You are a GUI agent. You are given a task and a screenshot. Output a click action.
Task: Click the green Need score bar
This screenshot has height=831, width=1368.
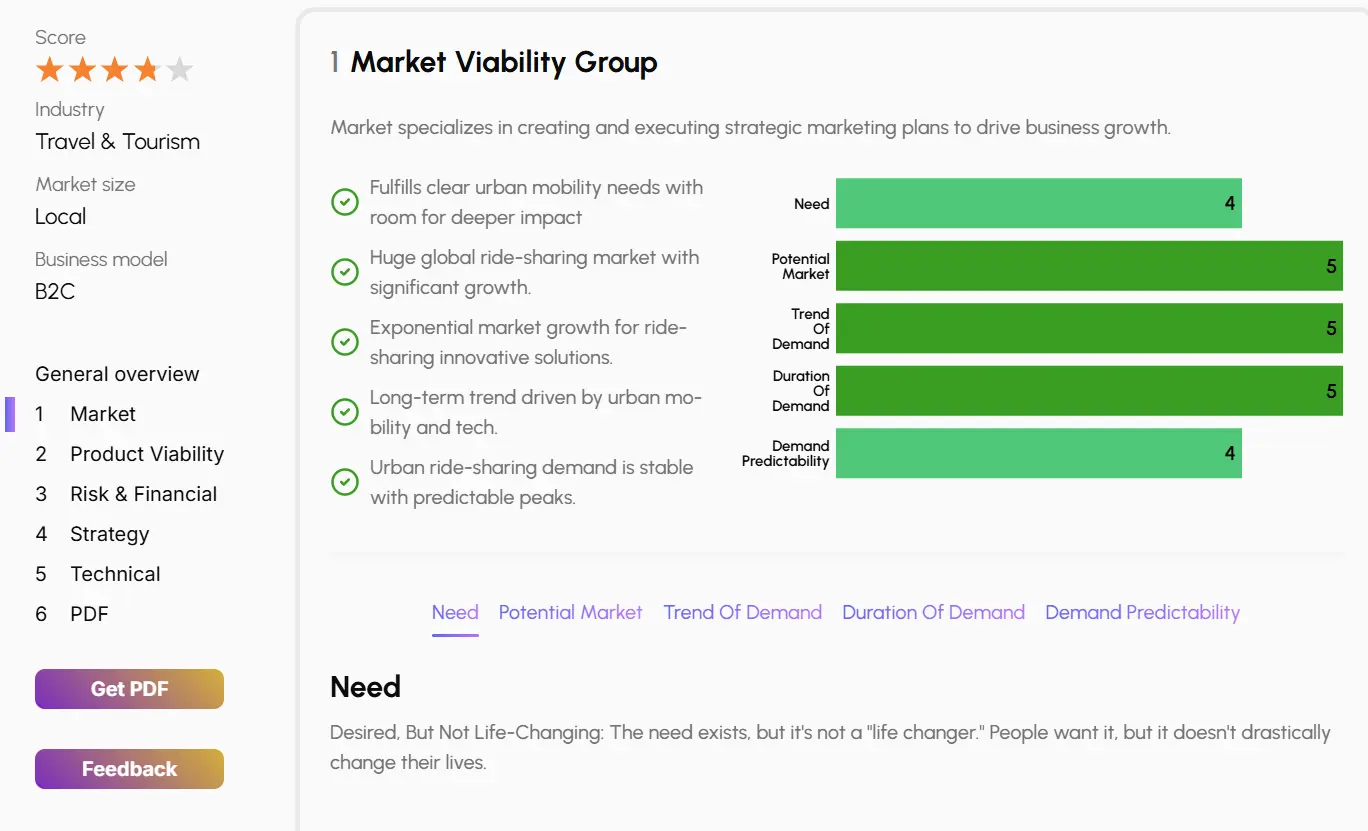[x=1038, y=202]
